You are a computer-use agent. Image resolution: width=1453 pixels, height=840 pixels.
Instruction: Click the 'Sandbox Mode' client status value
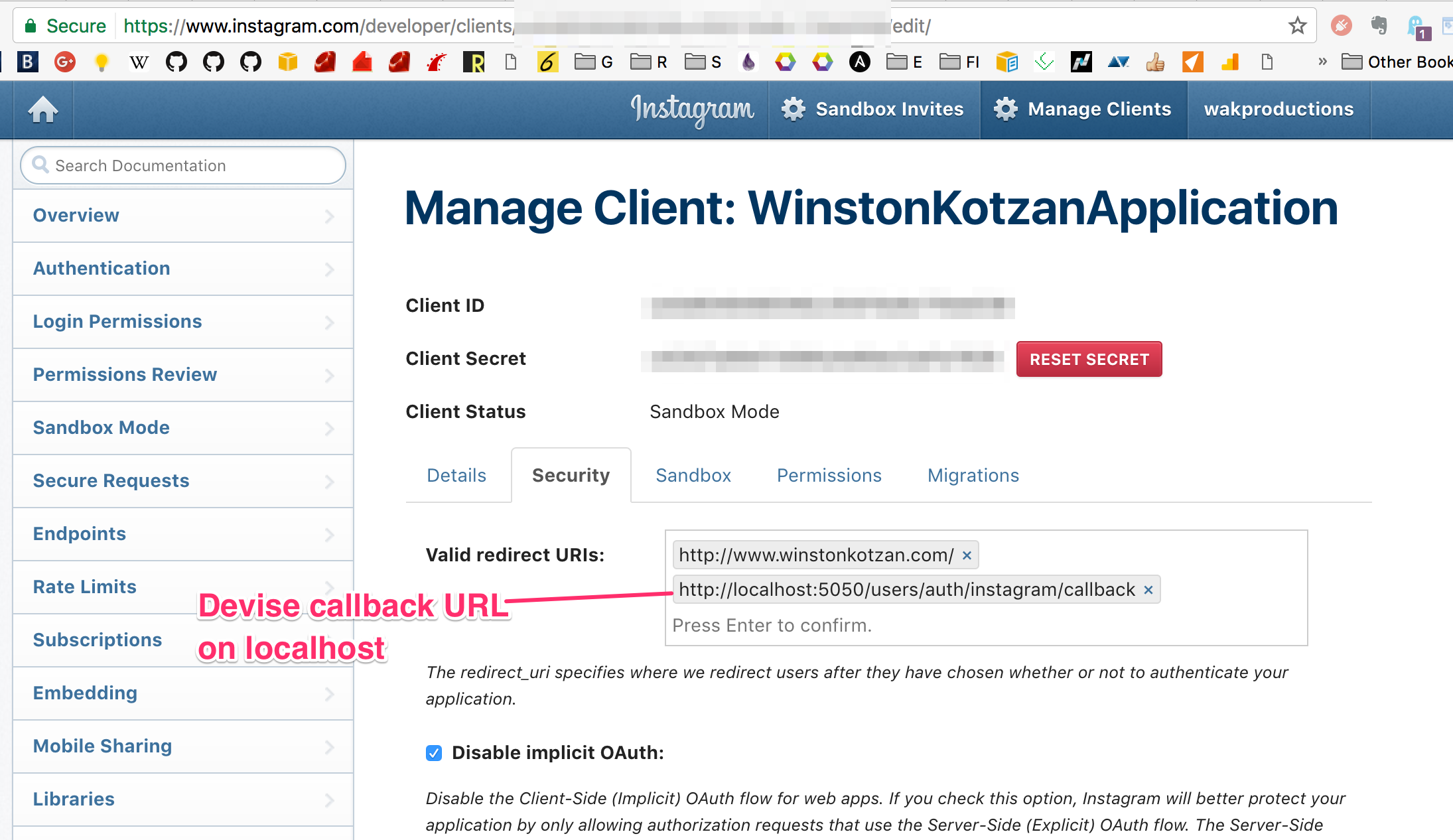[715, 412]
